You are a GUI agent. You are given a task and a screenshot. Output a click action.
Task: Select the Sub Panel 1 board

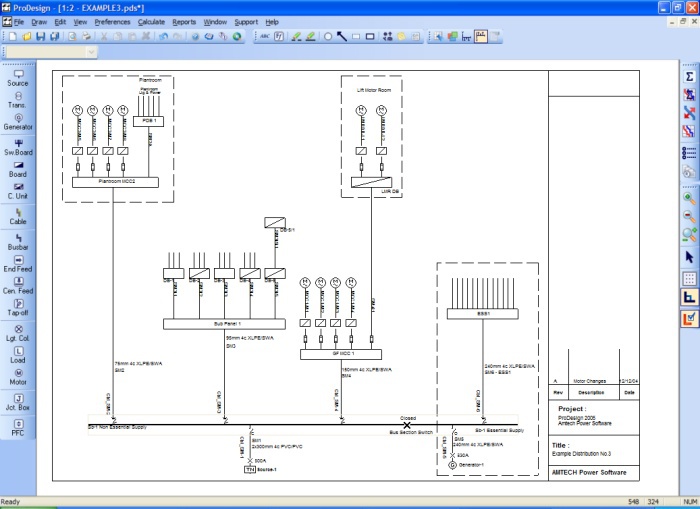[224, 324]
